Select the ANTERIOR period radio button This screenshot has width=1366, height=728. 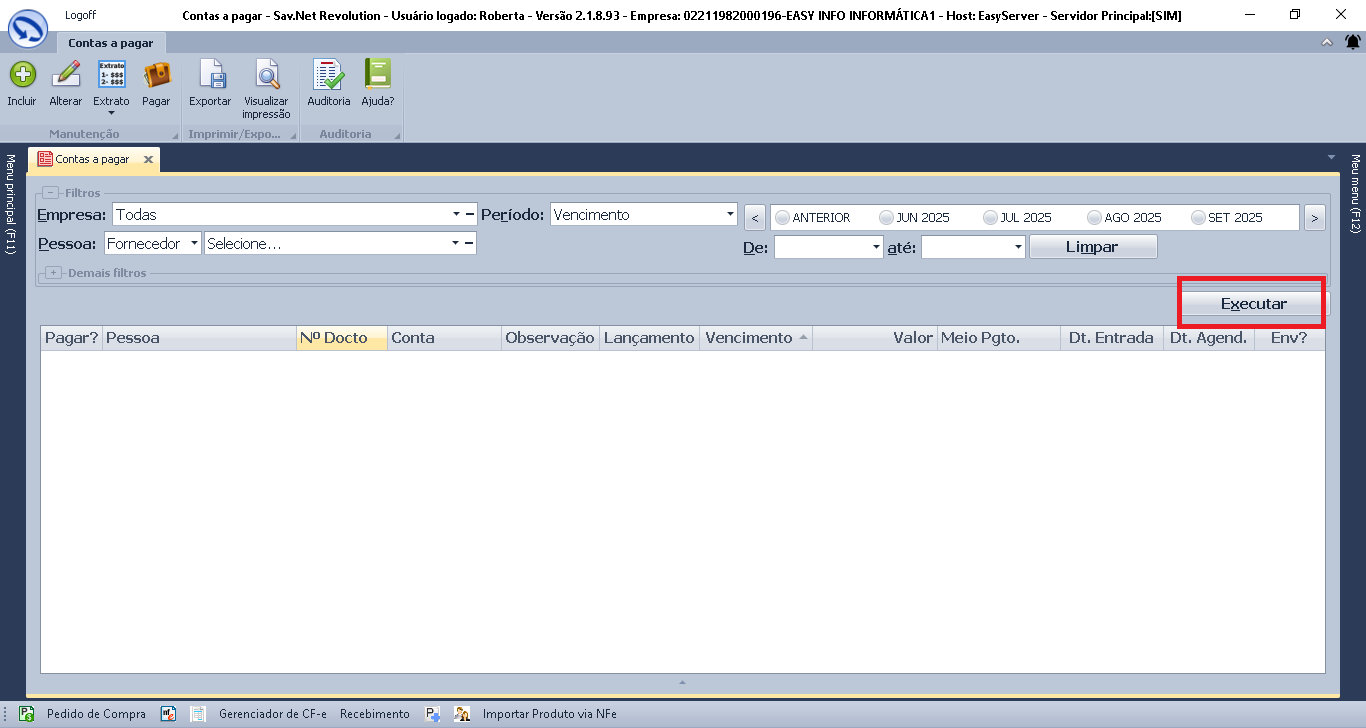[783, 218]
